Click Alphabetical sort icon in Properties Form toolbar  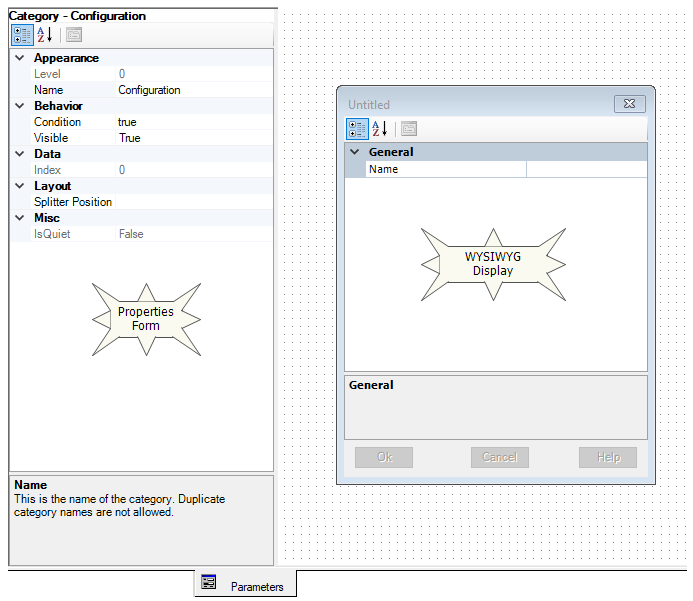pyautogui.click(x=45, y=35)
